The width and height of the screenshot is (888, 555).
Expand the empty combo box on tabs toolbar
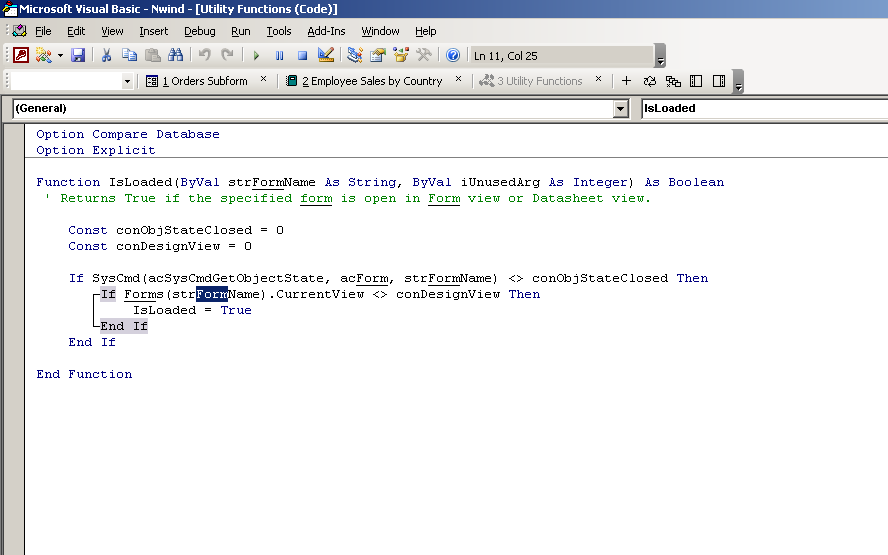click(x=127, y=82)
